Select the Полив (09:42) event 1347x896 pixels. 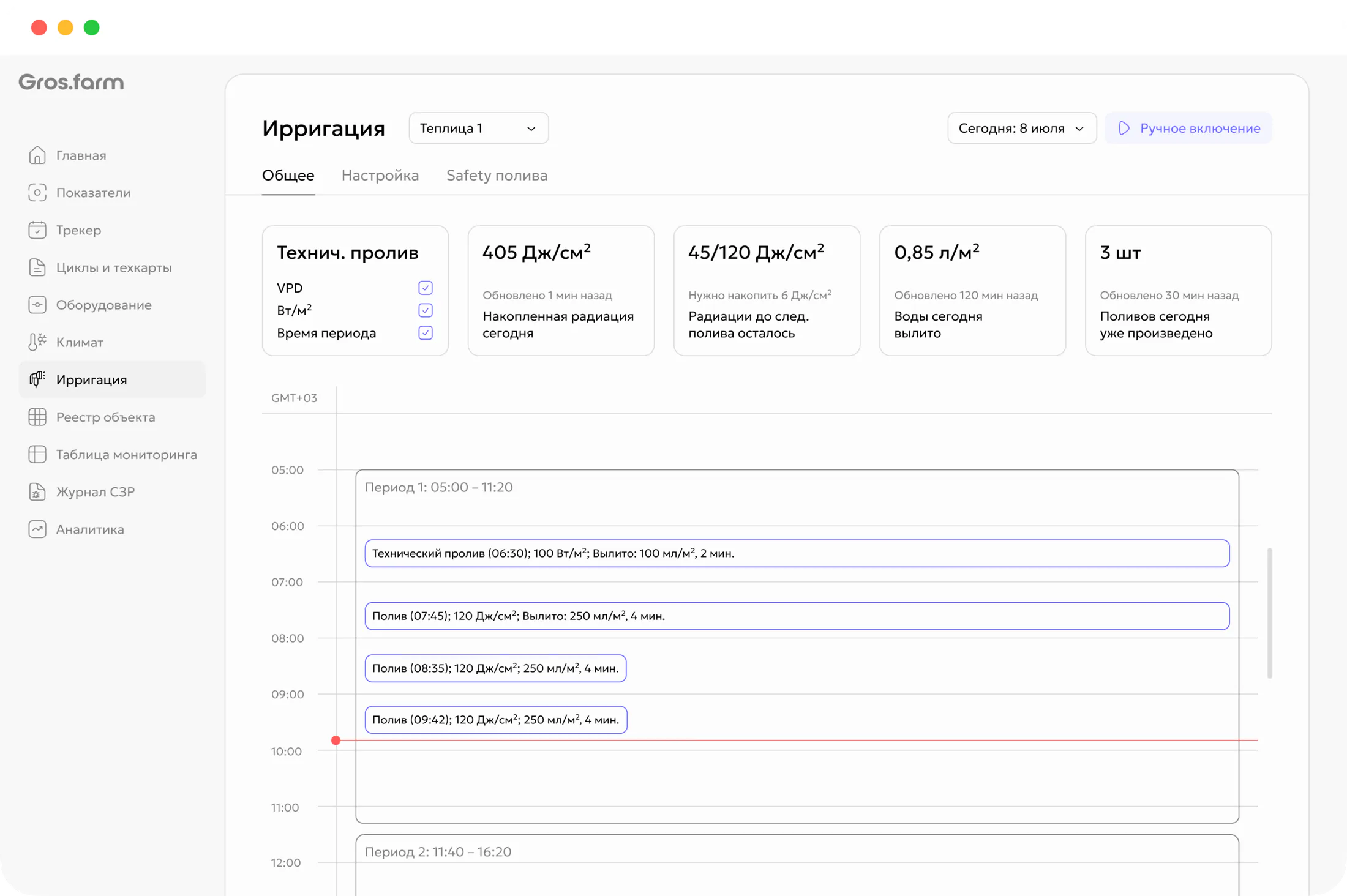[496, 720]
